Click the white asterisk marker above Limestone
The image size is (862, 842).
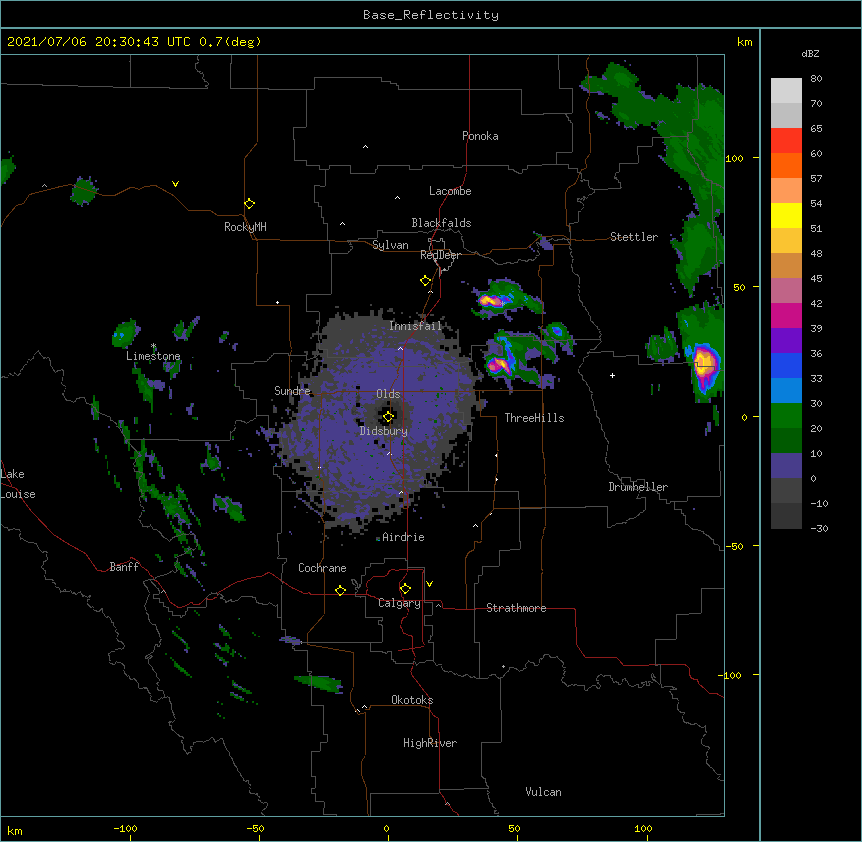click(x=153, y=346)
